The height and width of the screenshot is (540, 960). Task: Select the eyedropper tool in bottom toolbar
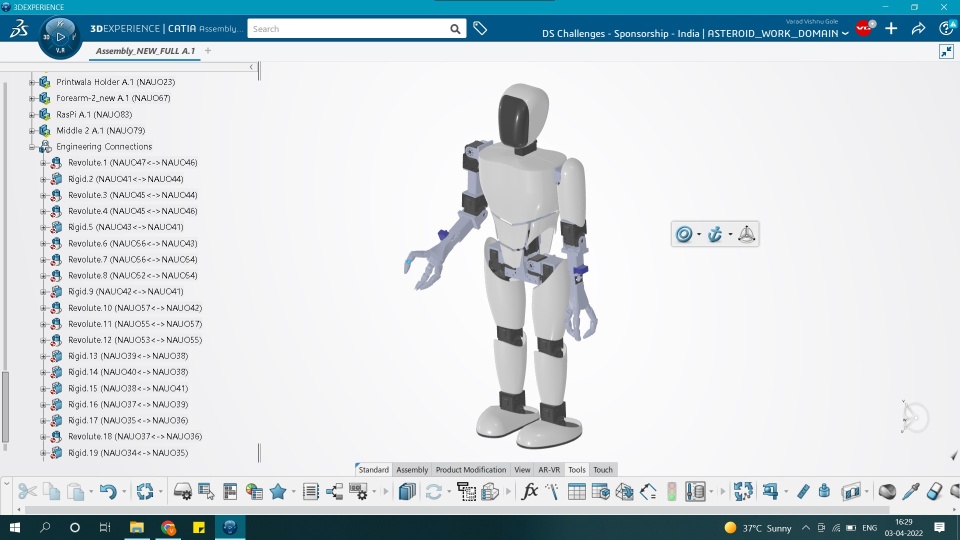click(910, 491)
